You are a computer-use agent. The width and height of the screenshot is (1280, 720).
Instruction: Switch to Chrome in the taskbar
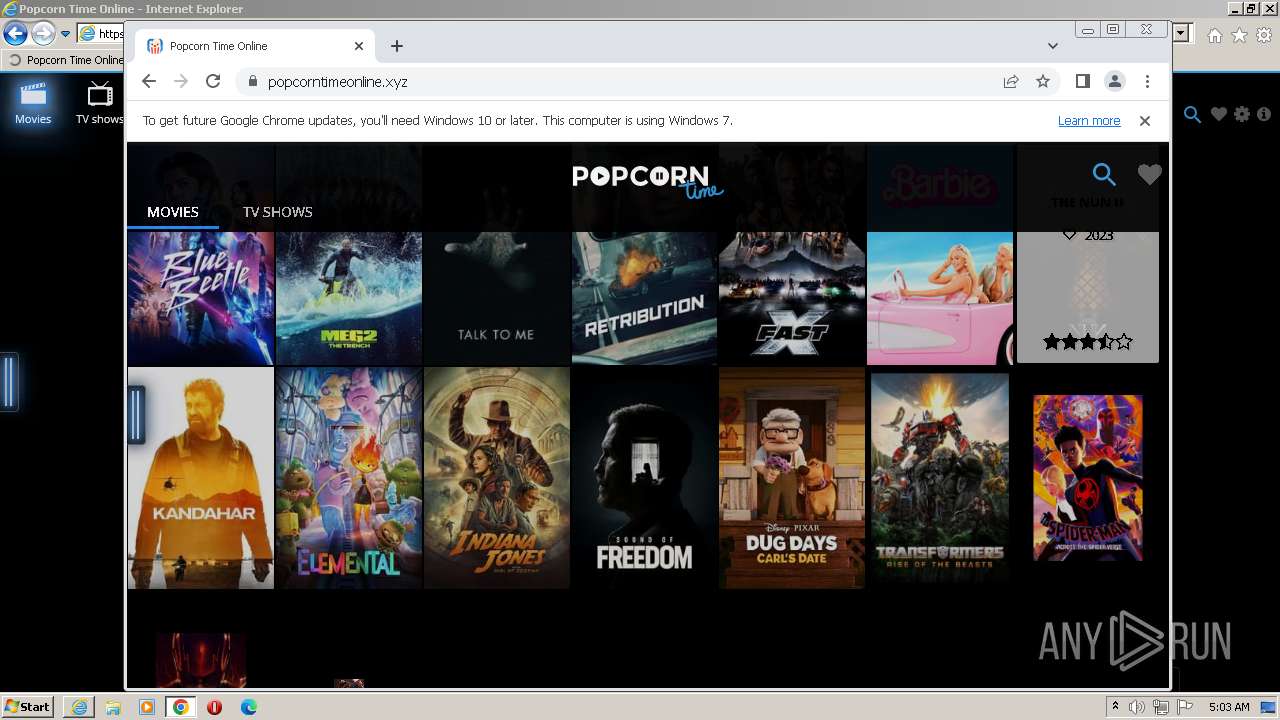pos(180,707)
